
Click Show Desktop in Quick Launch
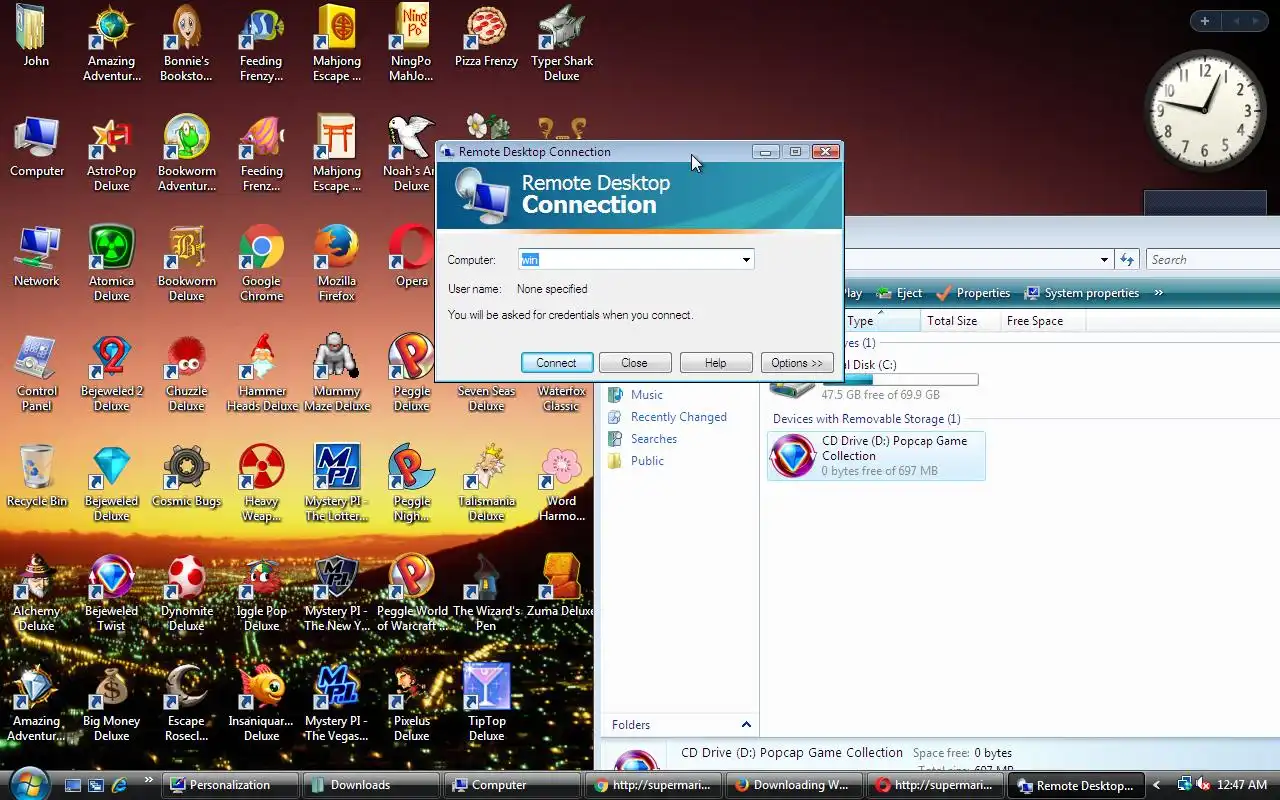coord(73,785)
